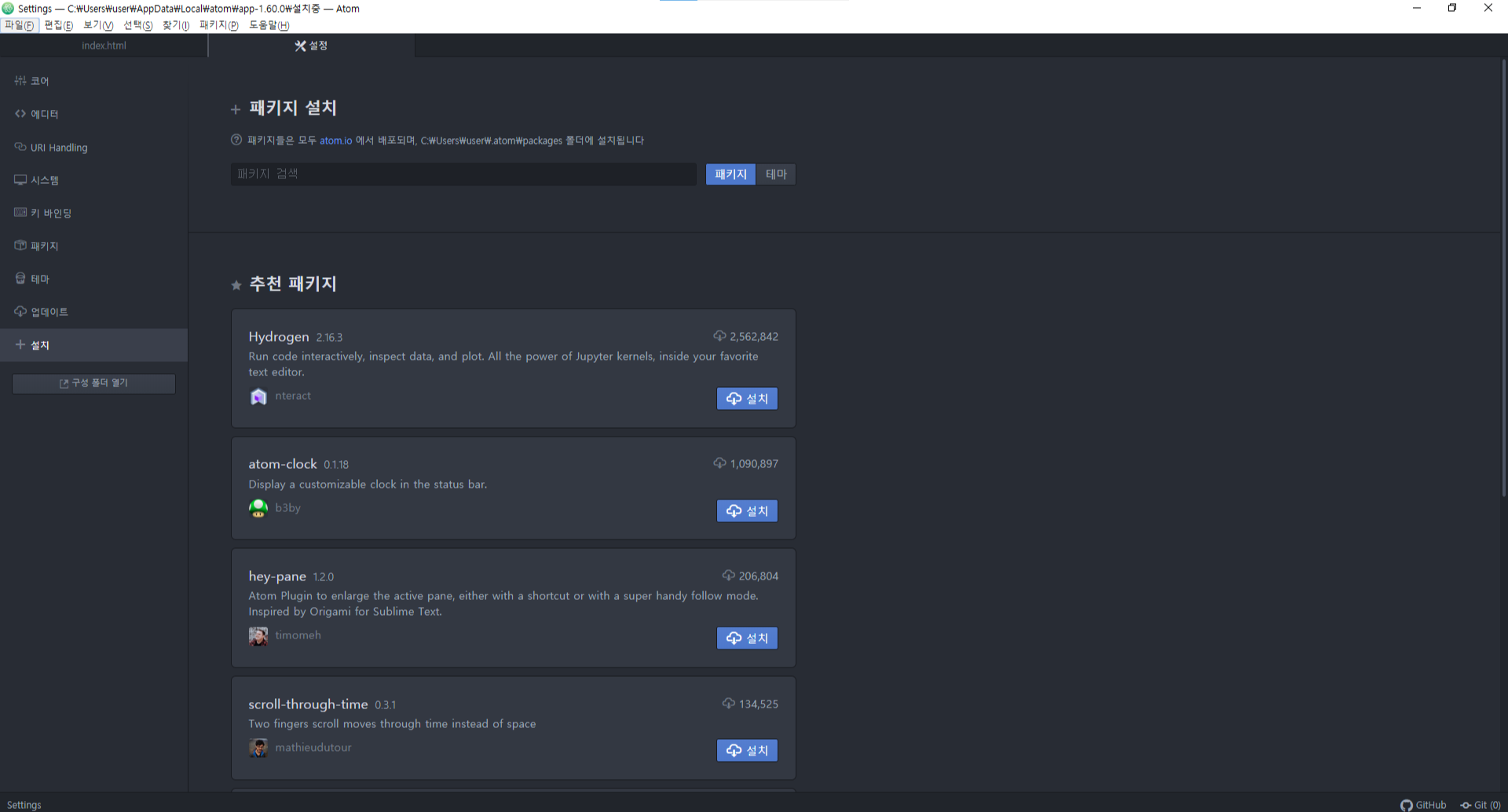
Task: Switch to the index.html tab
Action: (104, 46)
